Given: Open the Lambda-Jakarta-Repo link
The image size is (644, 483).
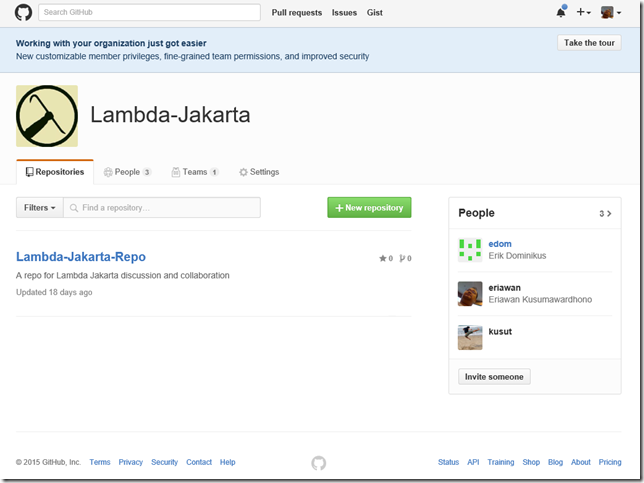Looking at the screenshot, I should click(x=81, y=257).
